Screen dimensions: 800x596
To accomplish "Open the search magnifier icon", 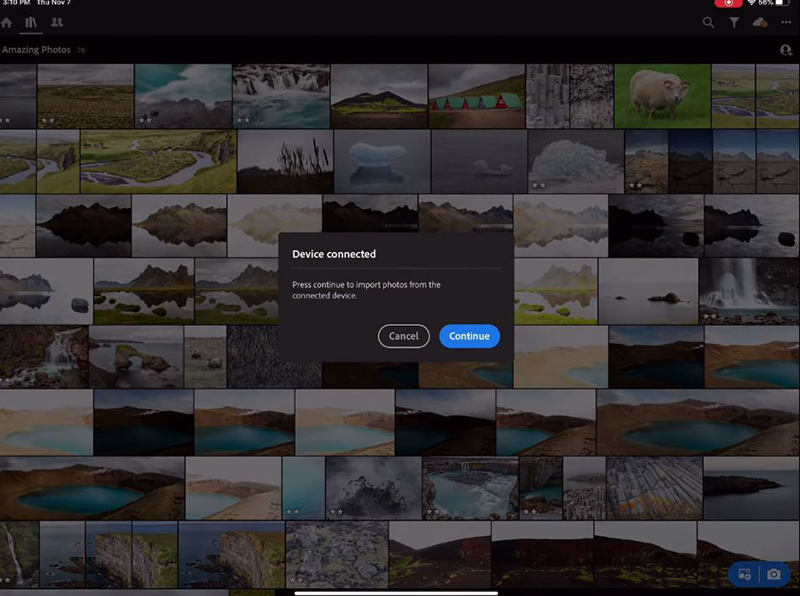I will tap(708, 22).
